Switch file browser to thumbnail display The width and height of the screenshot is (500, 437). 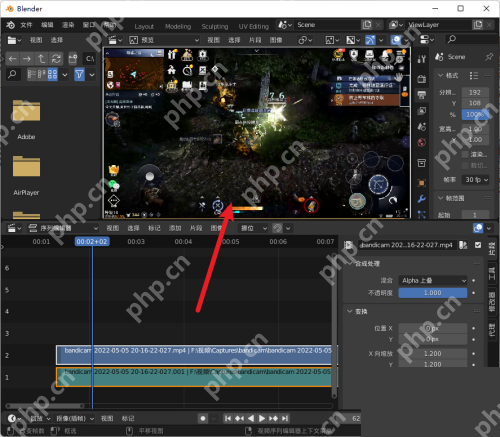52,74
